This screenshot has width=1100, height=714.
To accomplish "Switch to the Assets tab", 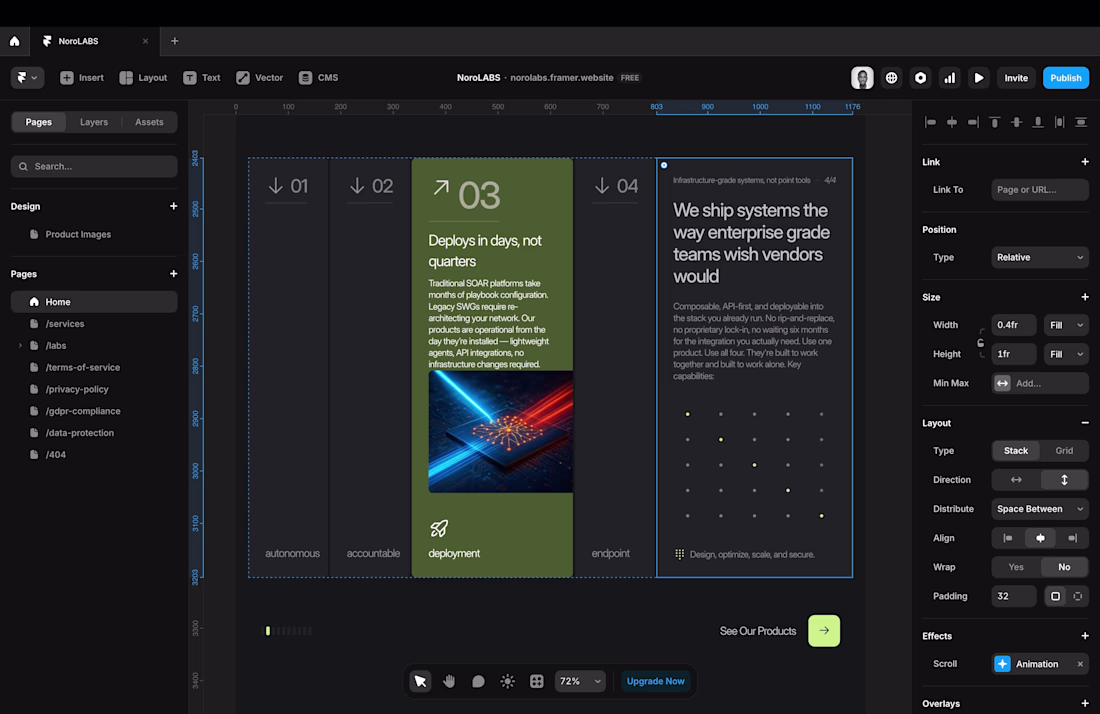I will [x=149, y=122].
